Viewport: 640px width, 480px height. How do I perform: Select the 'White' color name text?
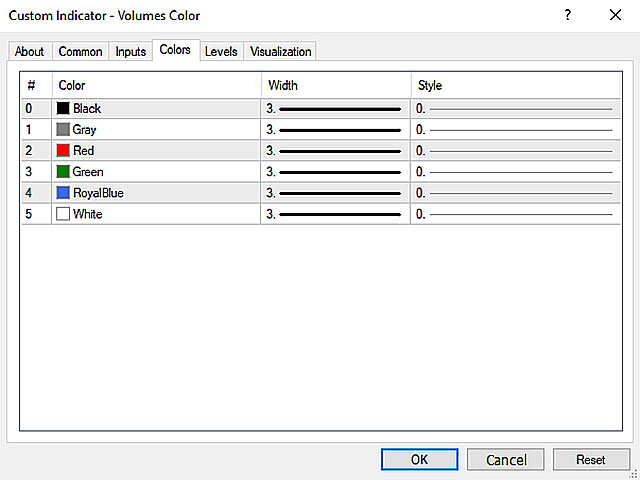[88, 214]
